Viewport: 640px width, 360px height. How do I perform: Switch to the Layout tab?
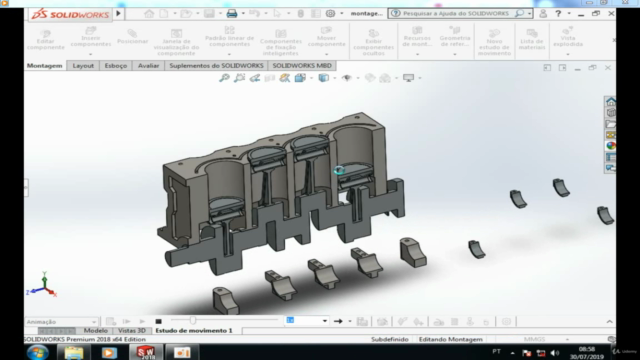pos(83,66)
